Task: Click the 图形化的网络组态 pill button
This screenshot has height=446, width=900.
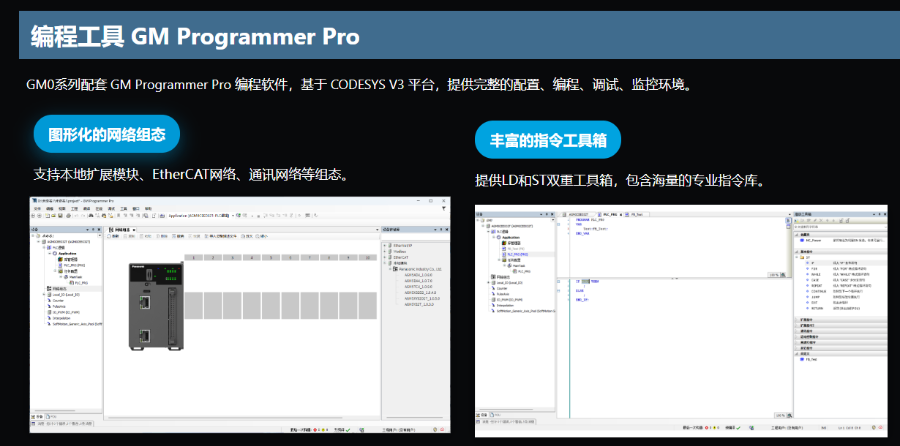Action: (106, 133)
